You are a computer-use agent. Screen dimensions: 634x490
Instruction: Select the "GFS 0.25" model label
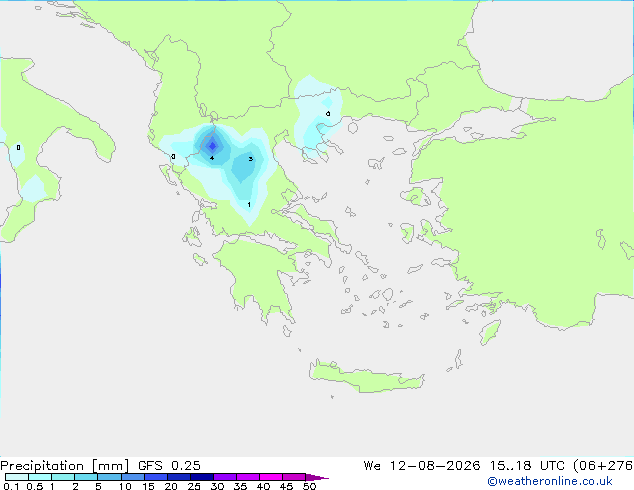(169, 466)
